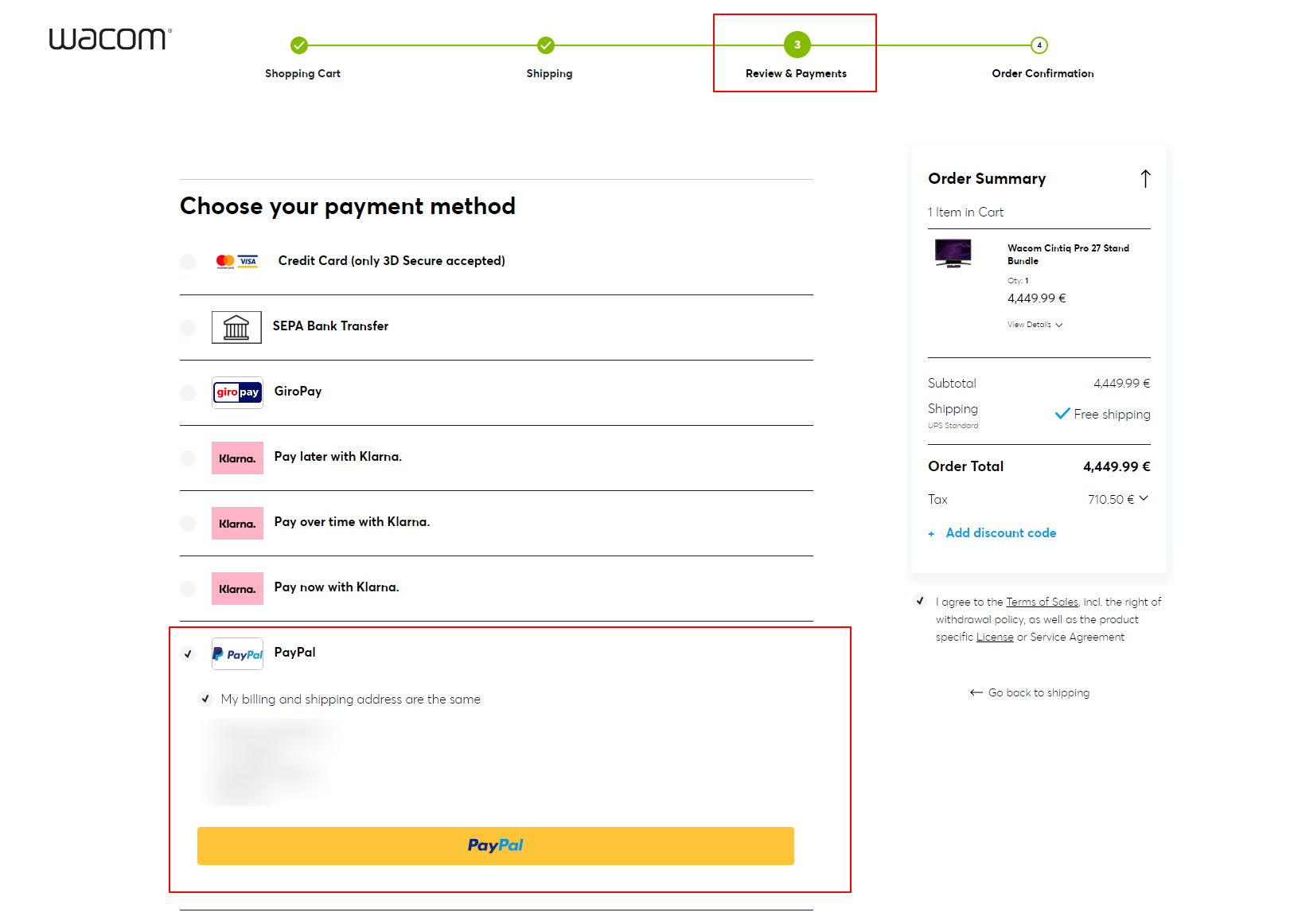Select Pay over time with Klarna radio button
This screenshot has height=924, width=1294.
tap(188, 523)
